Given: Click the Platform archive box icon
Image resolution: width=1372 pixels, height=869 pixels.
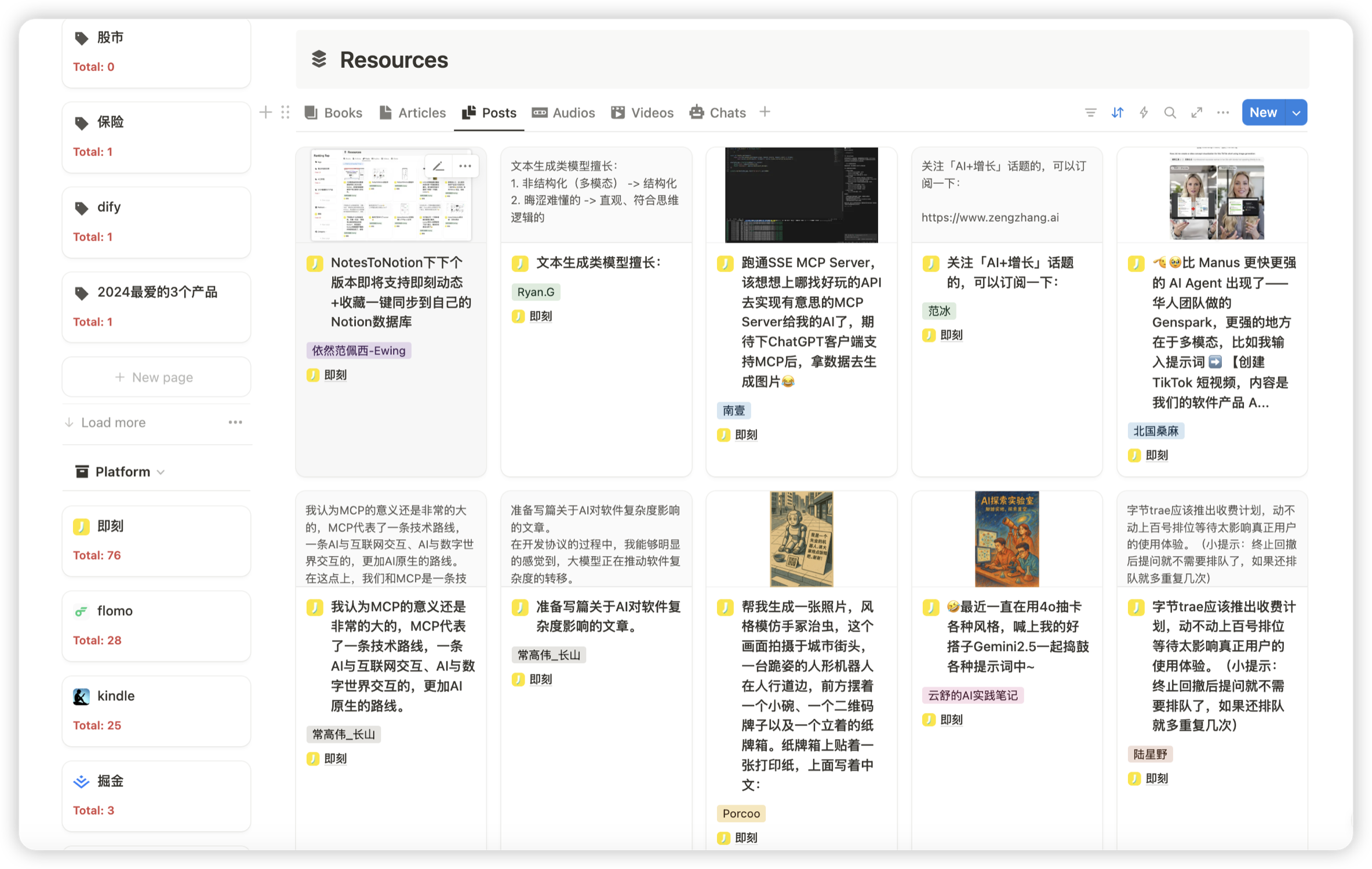Looking at the screenshot, I should [82, 472].
